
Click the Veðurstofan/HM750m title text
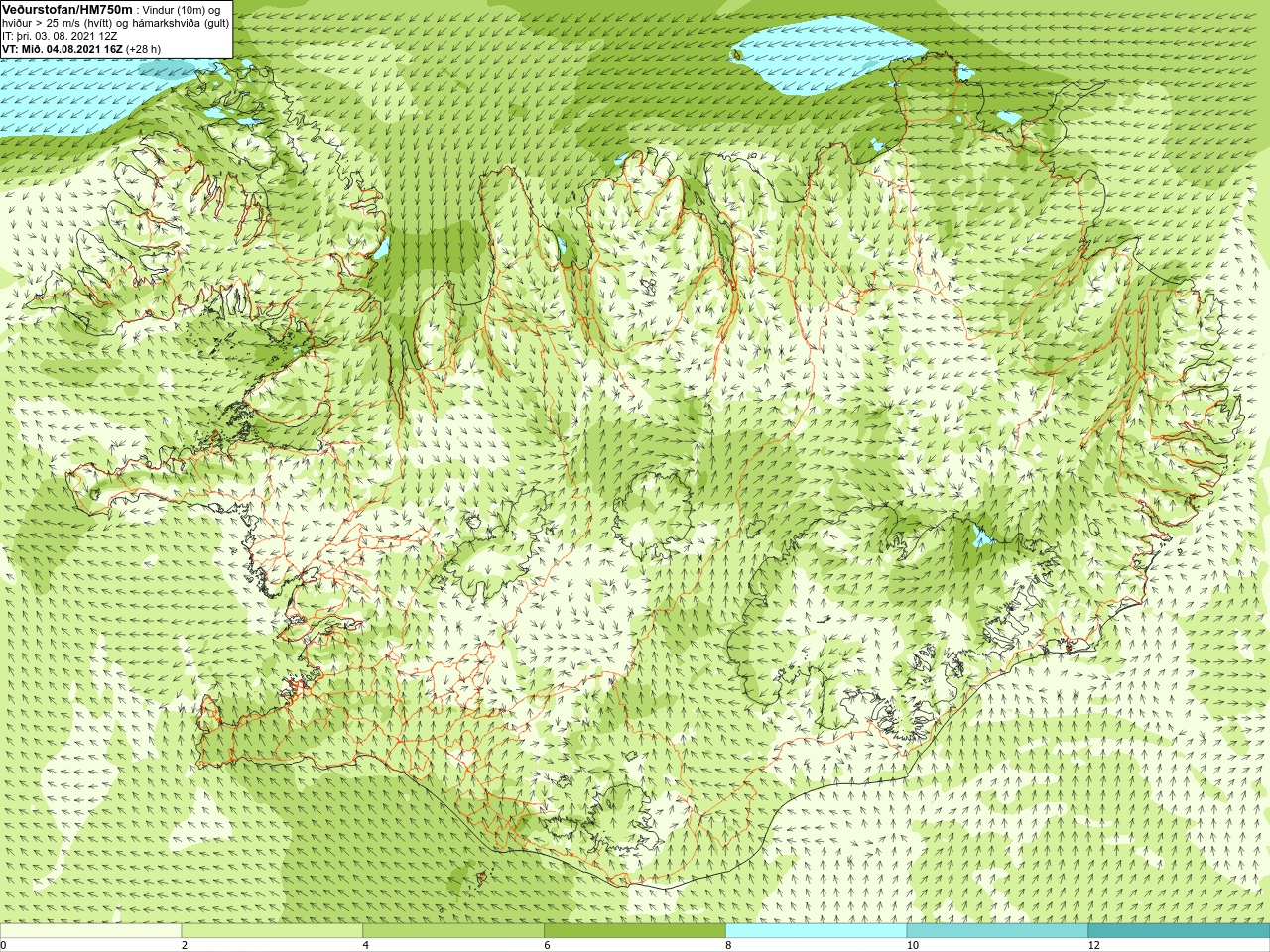pos(67,9)
